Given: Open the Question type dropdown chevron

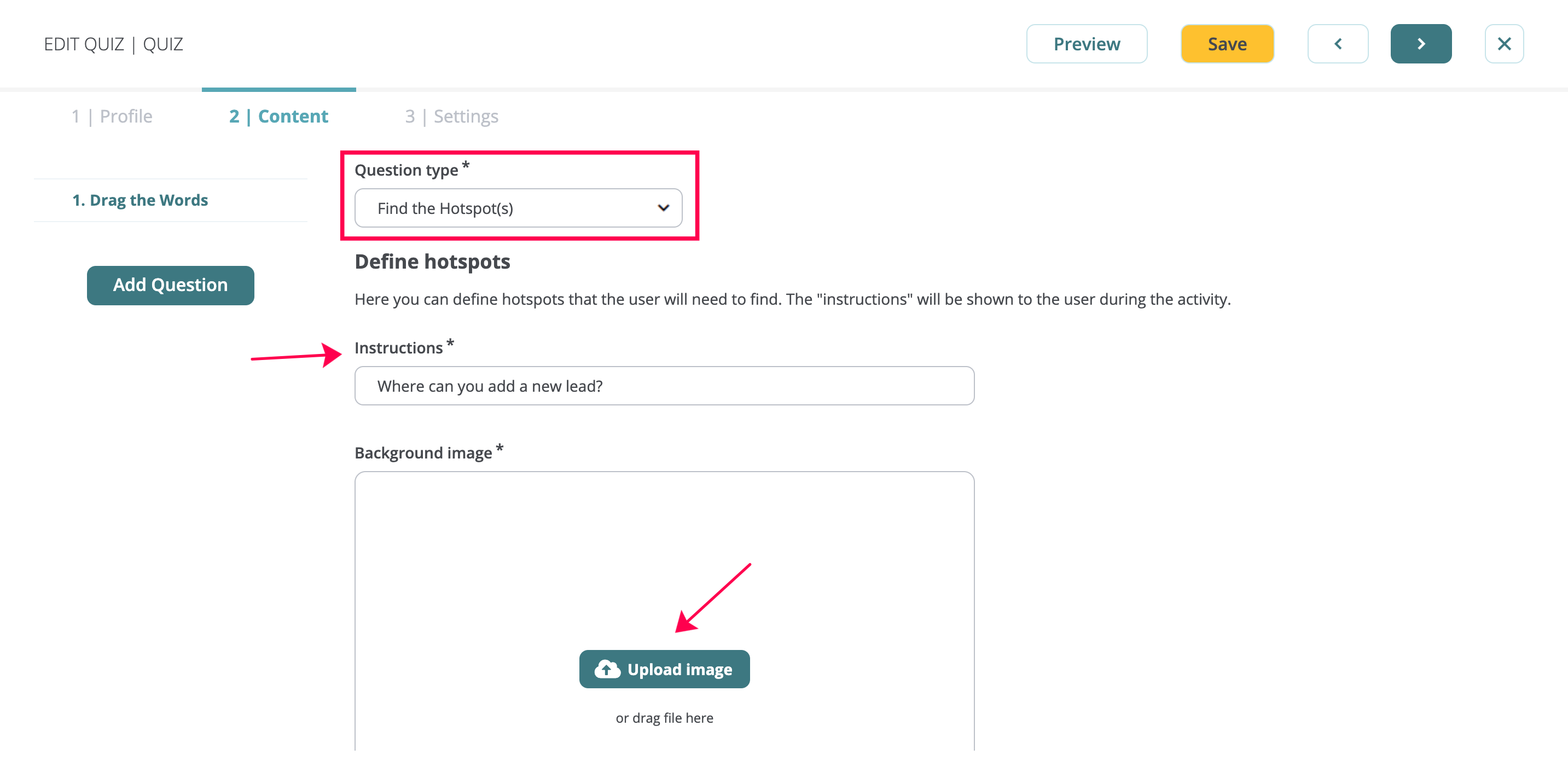Looking at the screenshot, I should tap(663, 208).
